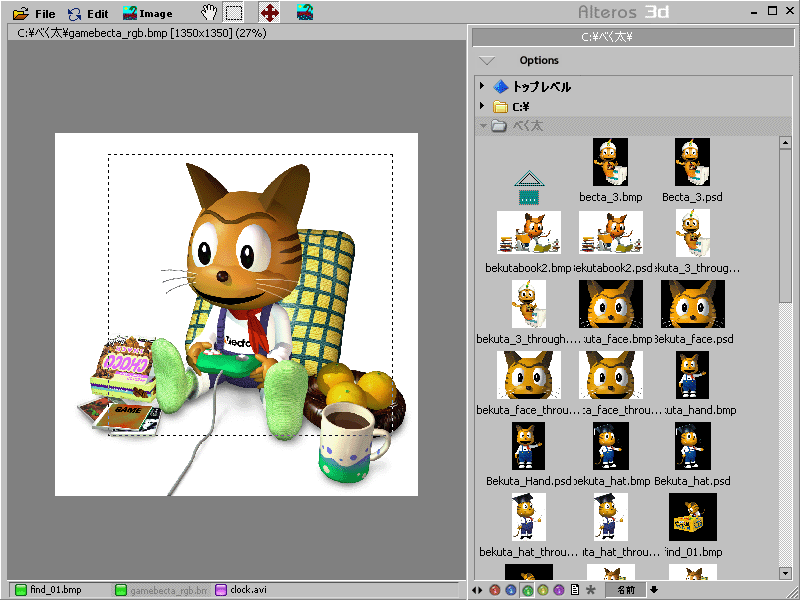Switch to gamebecta_rgb.bmp tab
This screenshot has width=800, height=600.
point(162,590)
